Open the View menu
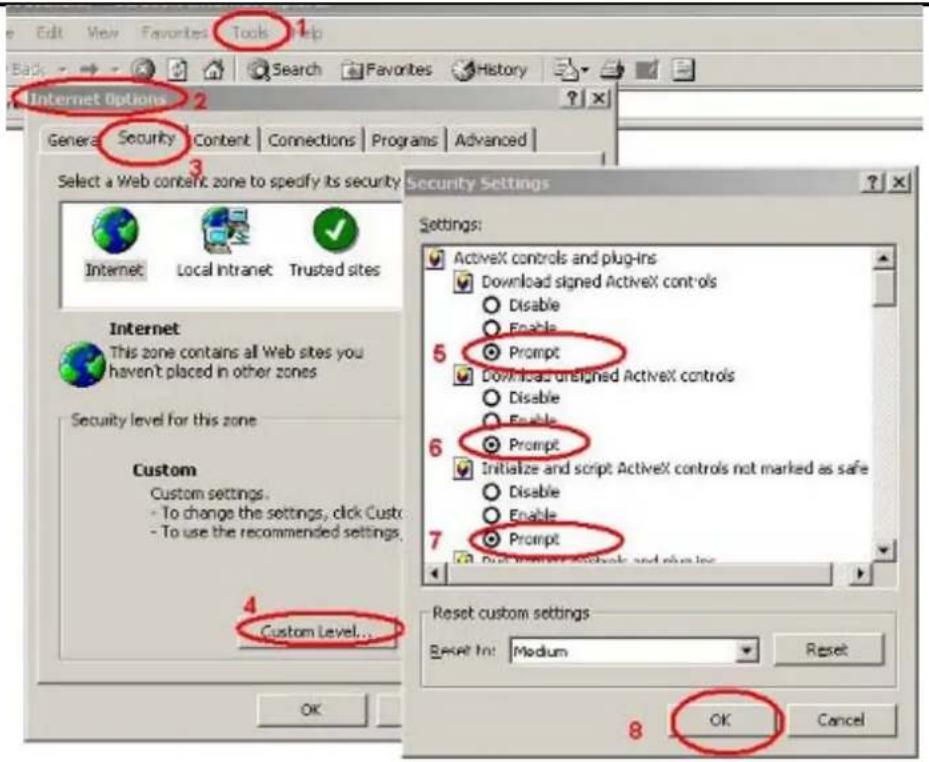The image size is (929, 762). pyautogui.click(x=102, y=33)
